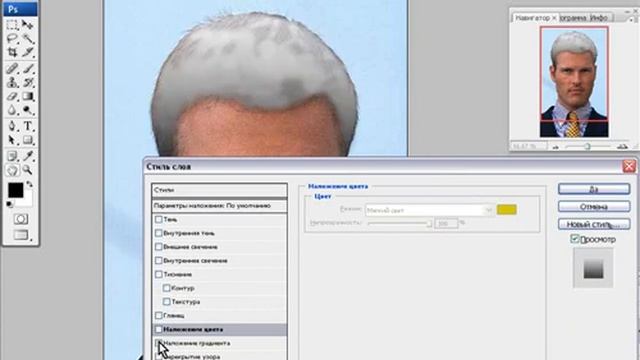Viewport: 640px width, 360px height.
Task: Change the screen mode button
Action: [21, 235]
